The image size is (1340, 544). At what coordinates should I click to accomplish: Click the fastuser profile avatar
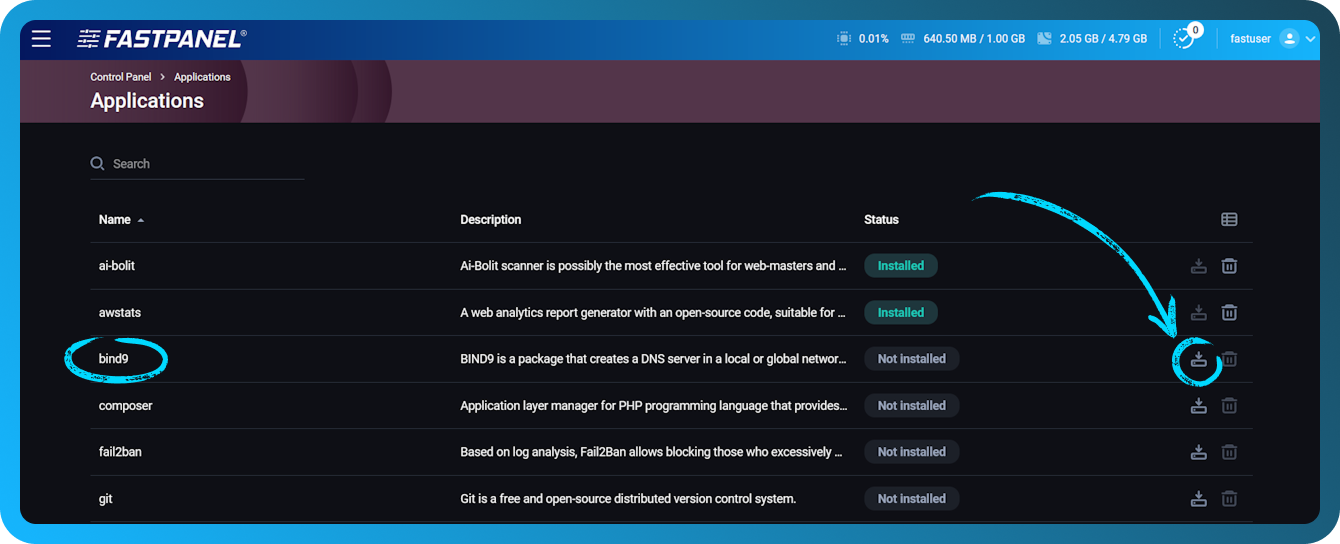1289,39
